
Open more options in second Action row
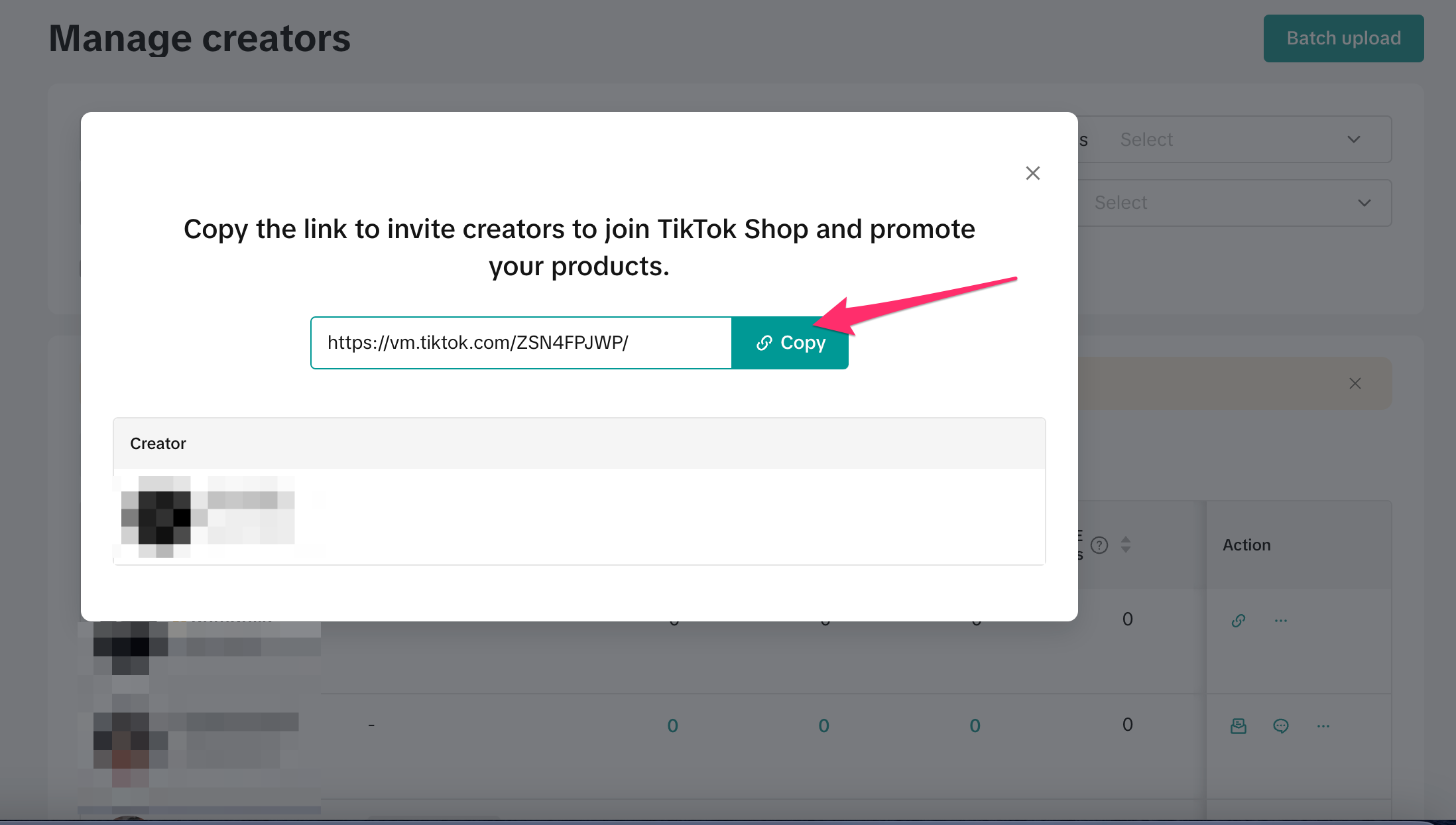pos(1323,726)
